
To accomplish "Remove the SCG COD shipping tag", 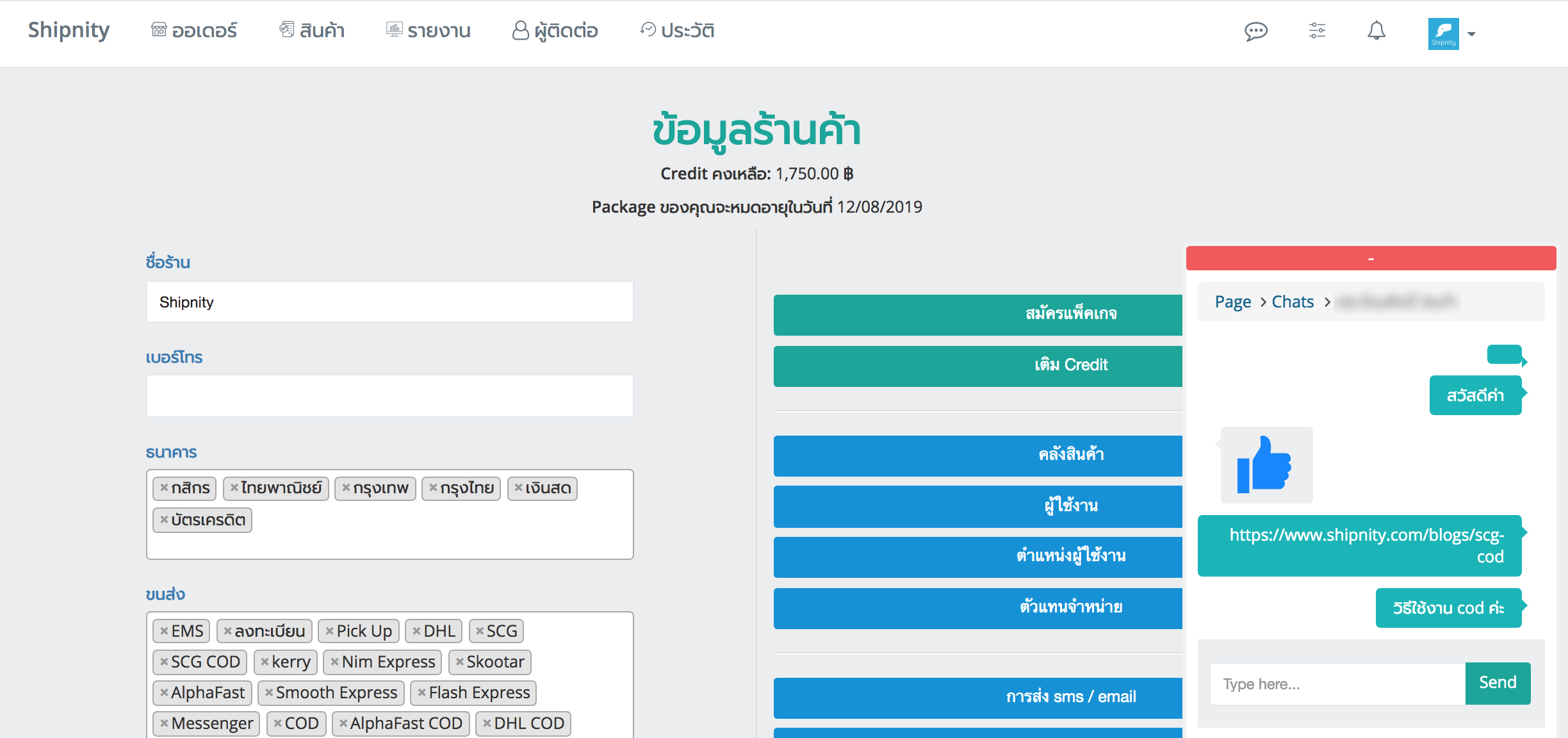I will coord(164,662).
